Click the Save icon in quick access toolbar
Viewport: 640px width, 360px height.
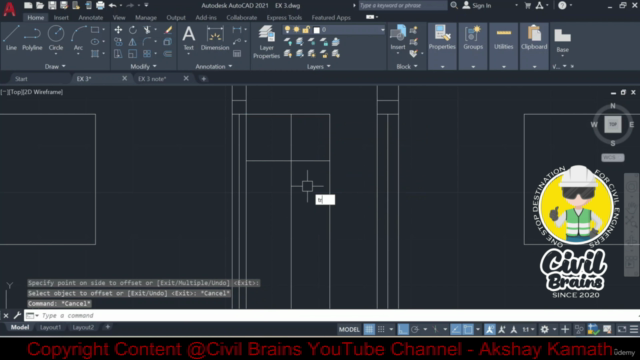coord(52,5)
